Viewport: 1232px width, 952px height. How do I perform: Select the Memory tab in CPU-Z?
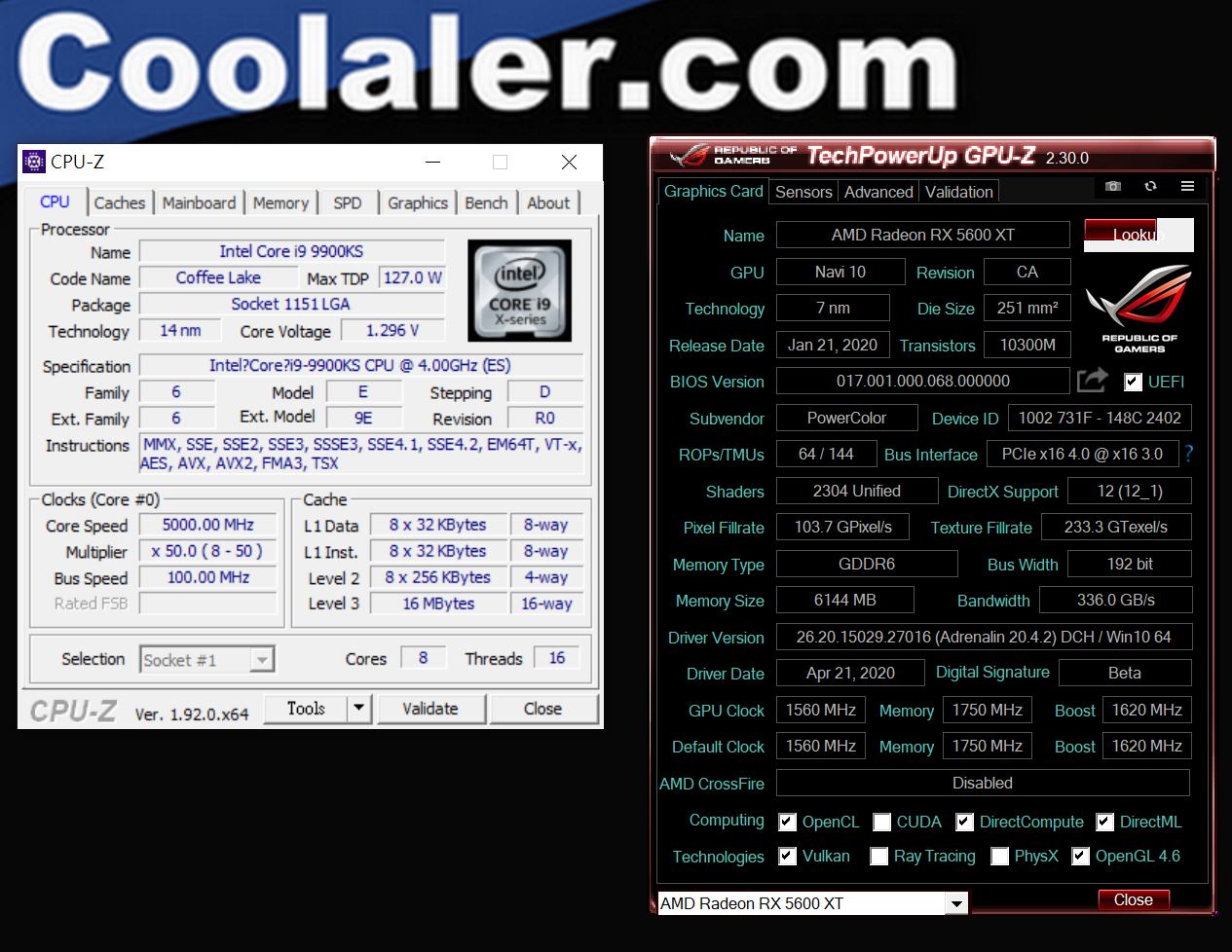tap(280, 202)
